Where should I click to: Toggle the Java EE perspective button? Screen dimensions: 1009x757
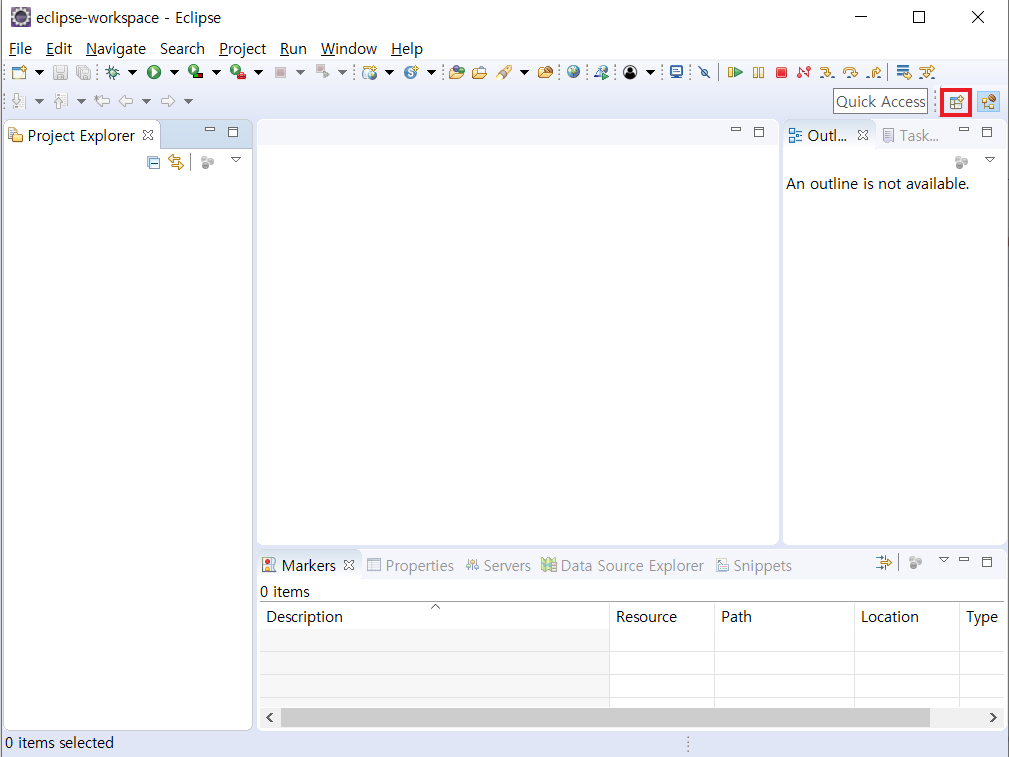pyautogui.click(x=988, y=102)
